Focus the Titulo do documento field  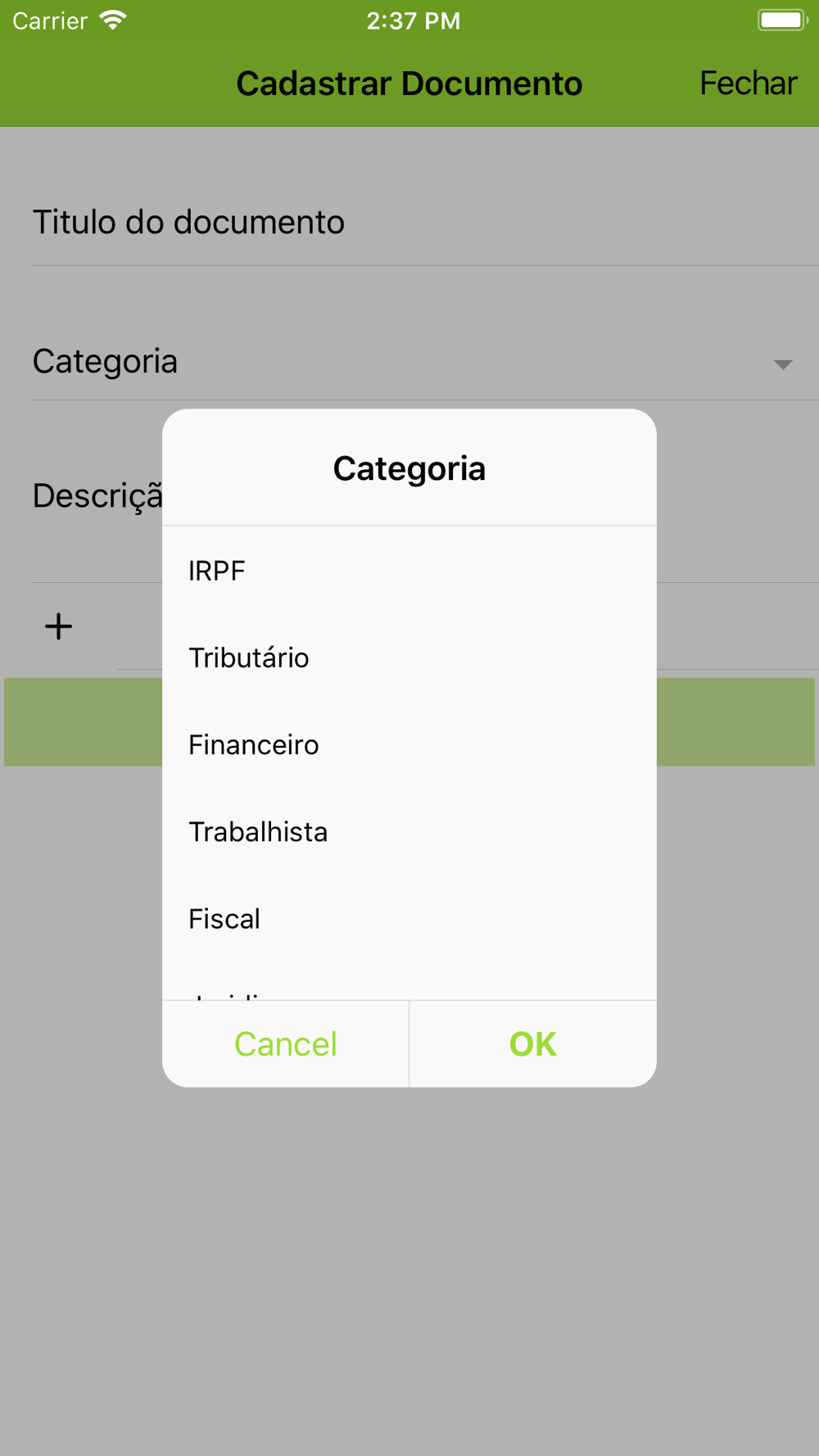point(425,223)
